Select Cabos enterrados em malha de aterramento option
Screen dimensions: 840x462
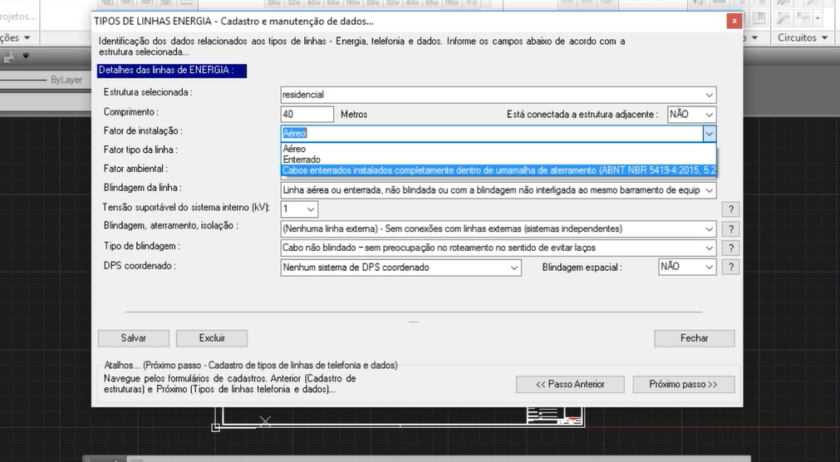point(498,170)
